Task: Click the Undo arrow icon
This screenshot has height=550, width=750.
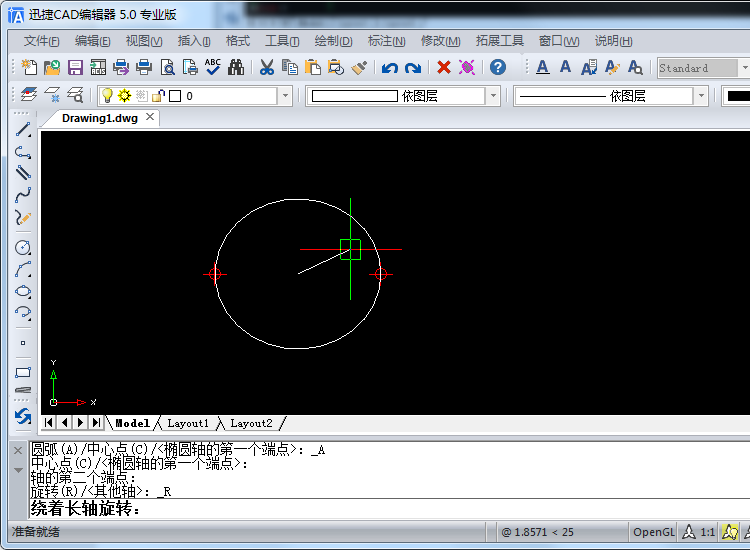Action: pos(390,67)
